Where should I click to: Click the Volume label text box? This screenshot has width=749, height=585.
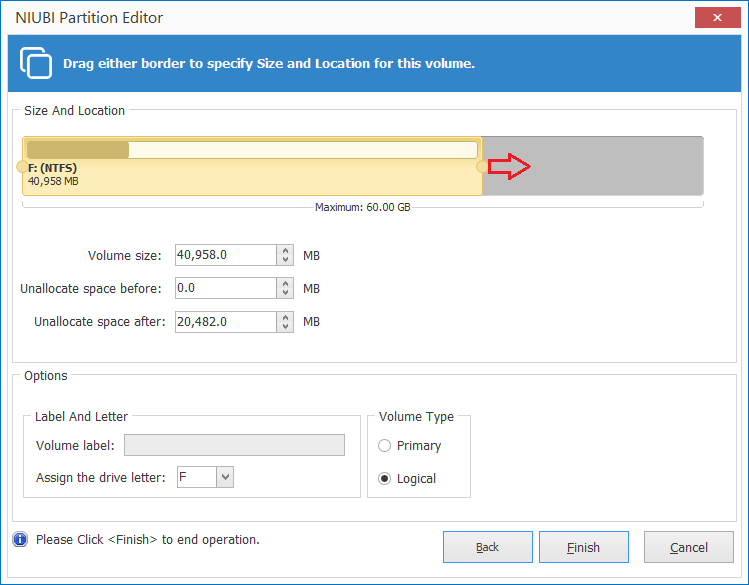point(234,445)
